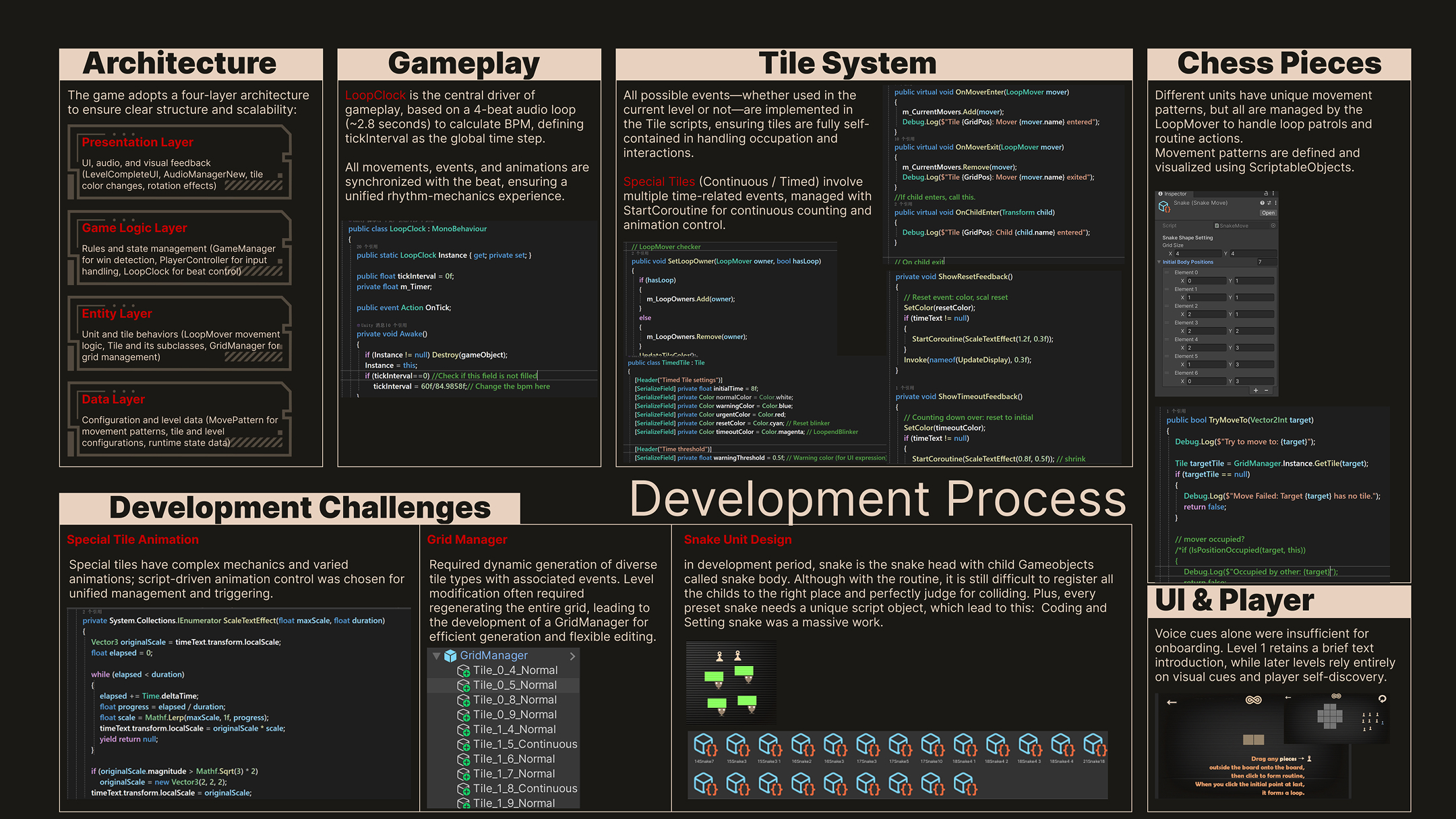Click the Grid Size X input field
The width and height of the screenshot is (1456, 819).
[x=1198, y=253]
